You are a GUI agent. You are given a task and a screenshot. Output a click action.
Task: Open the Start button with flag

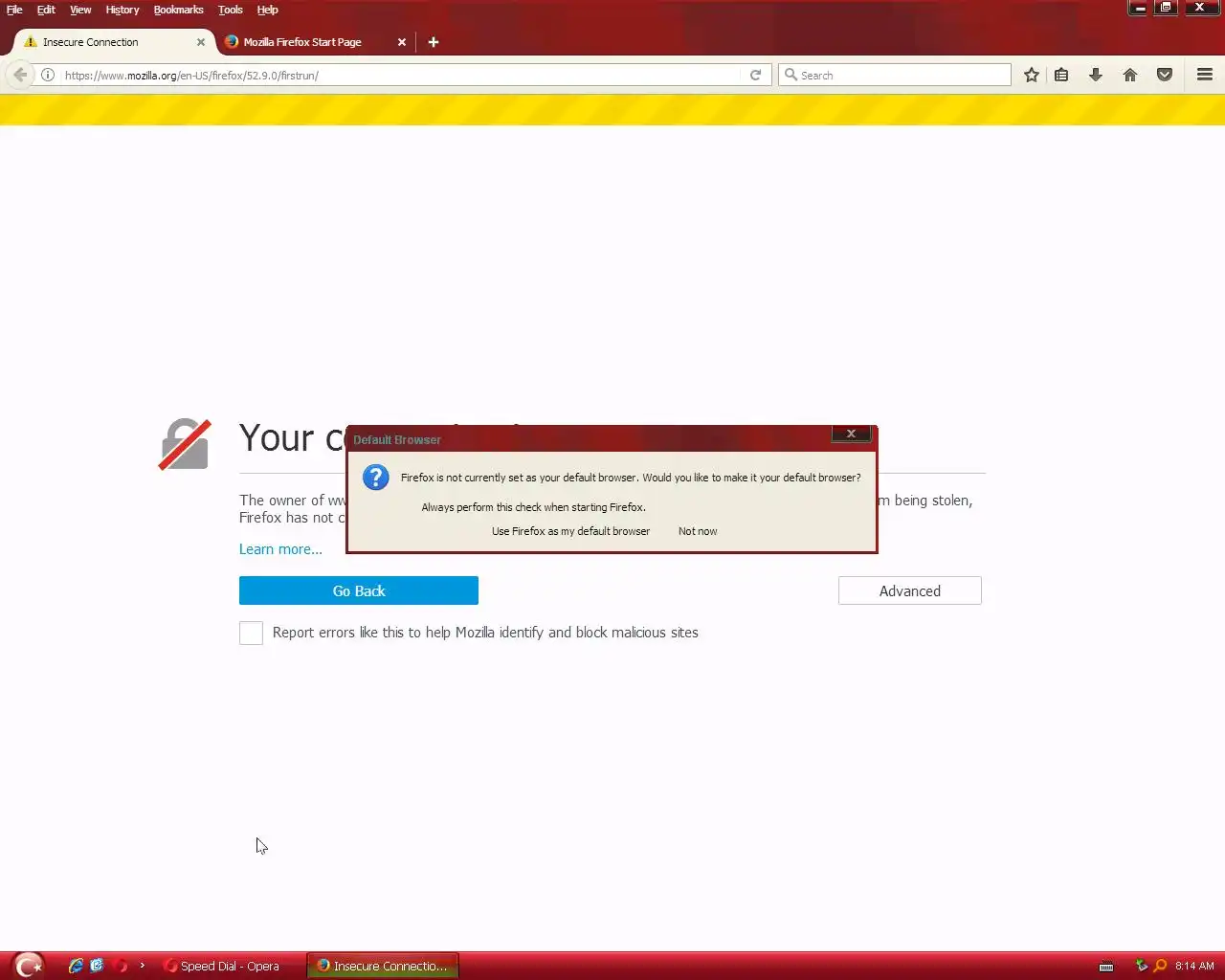(29, 965)
